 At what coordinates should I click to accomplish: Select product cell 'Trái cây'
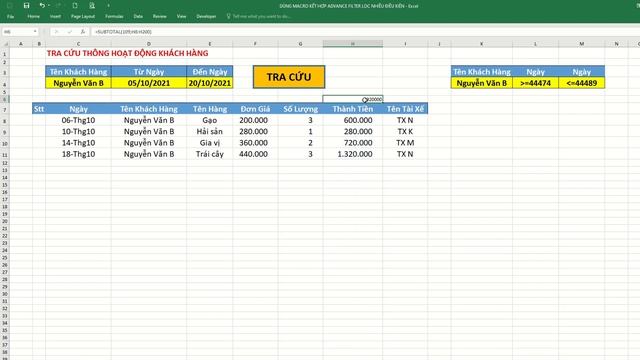pos(210,154)
